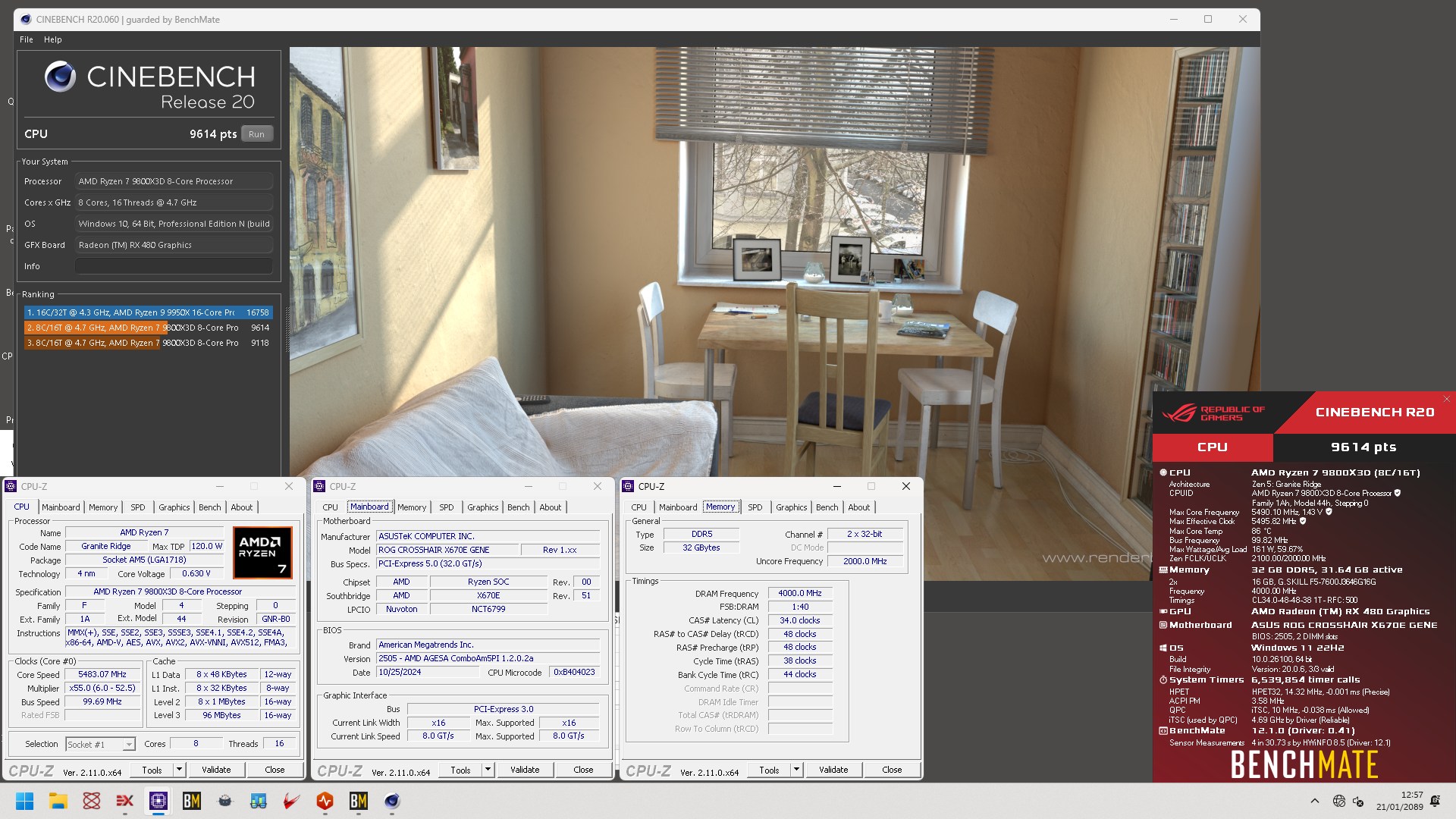Screen dimensions: 1456x819
Task: Select the 9950X 16-Core ranking row scoring 16758
Action: pos(148,312)
